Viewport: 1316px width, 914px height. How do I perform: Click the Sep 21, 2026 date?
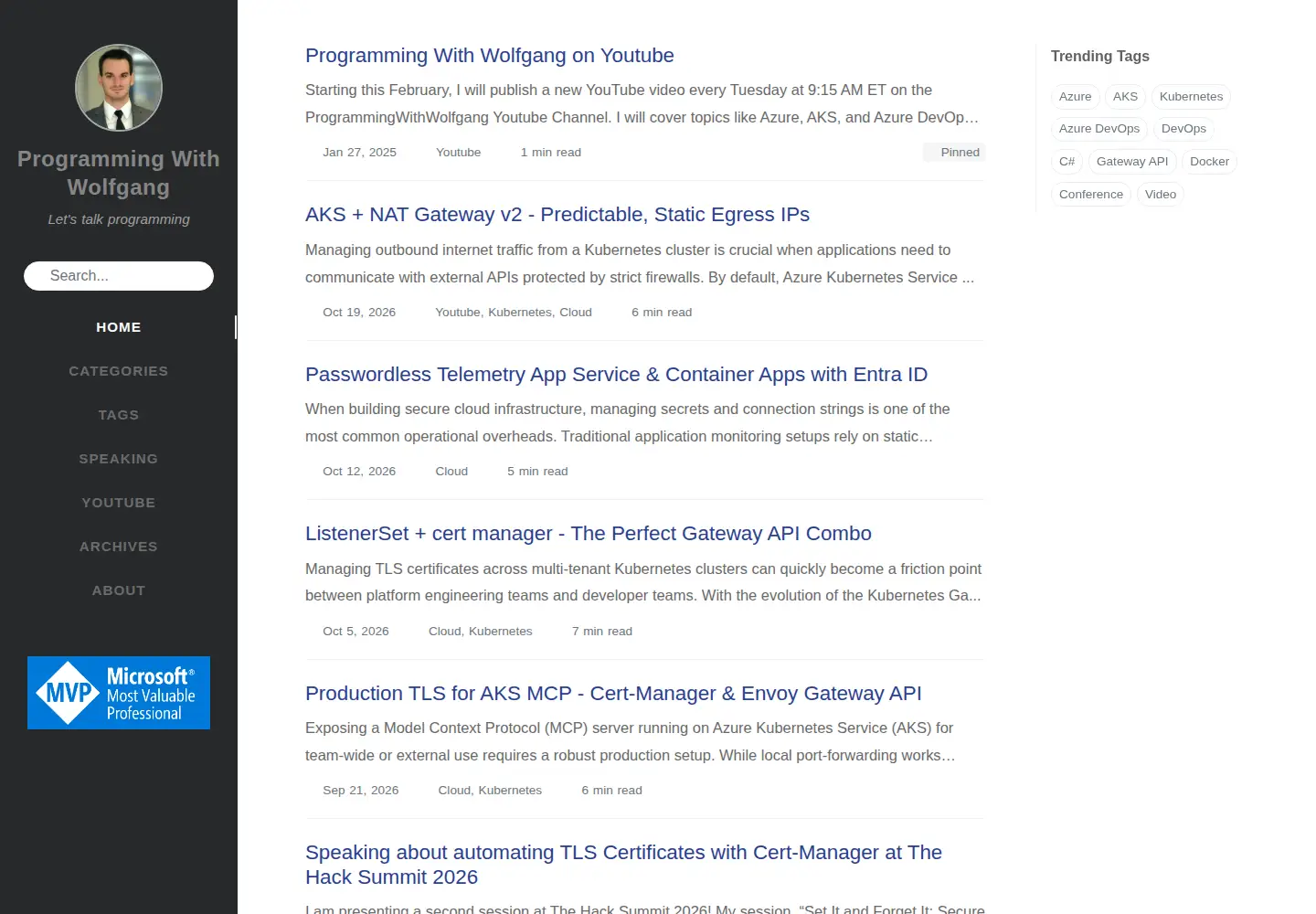(360, 791)
